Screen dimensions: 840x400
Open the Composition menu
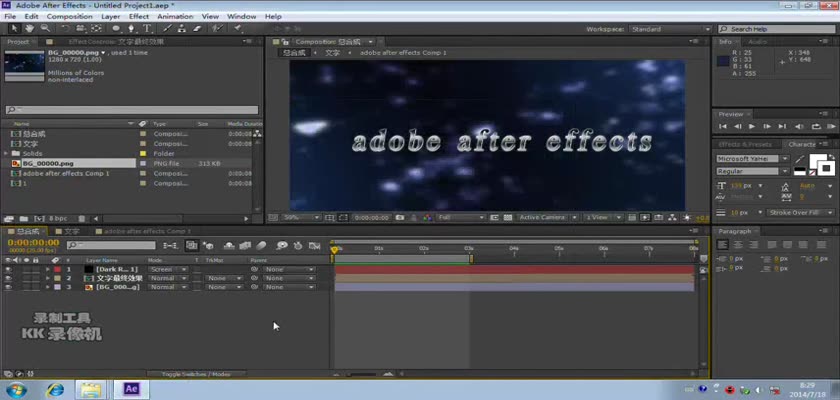(x=70, y=17)
